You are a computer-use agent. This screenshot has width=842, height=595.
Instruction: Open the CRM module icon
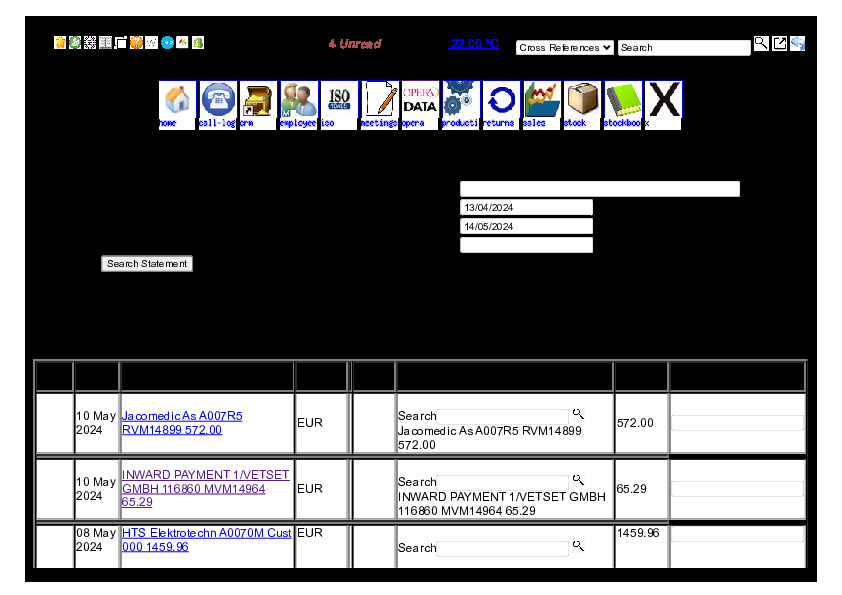click(258, 101)
